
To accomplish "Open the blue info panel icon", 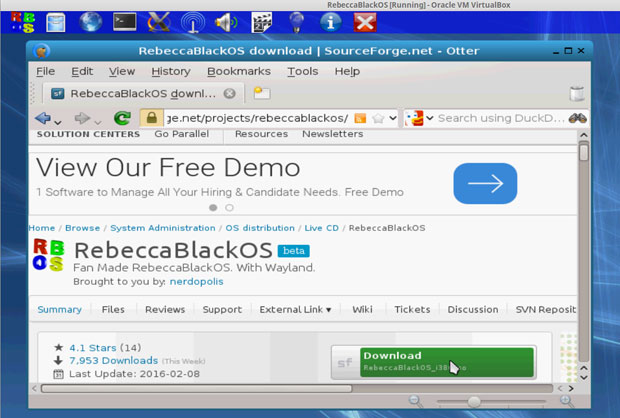I will (331, 22).
